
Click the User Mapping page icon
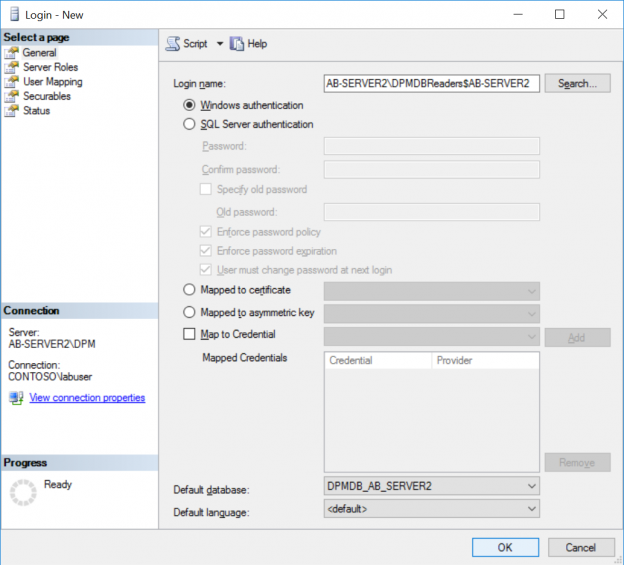[12, 82]
